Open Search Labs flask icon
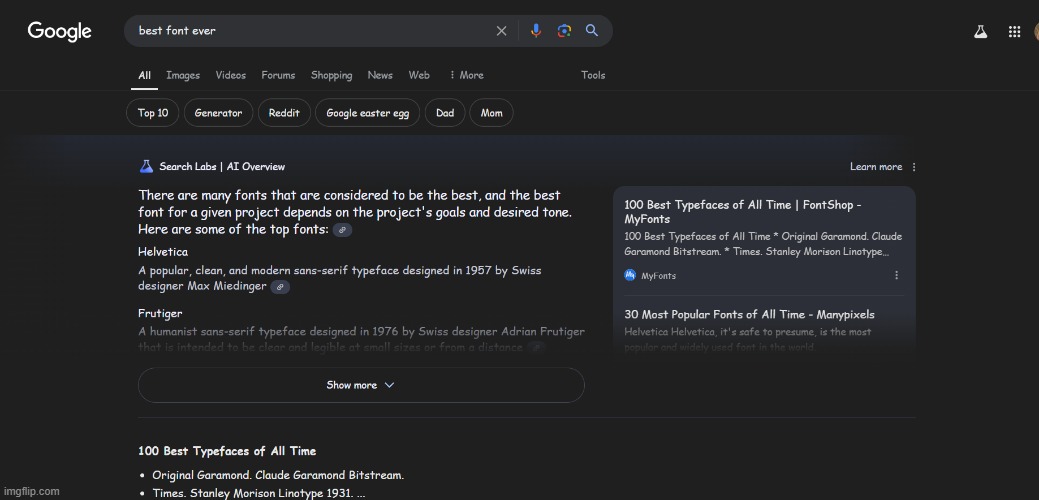 tap(981, 32)
